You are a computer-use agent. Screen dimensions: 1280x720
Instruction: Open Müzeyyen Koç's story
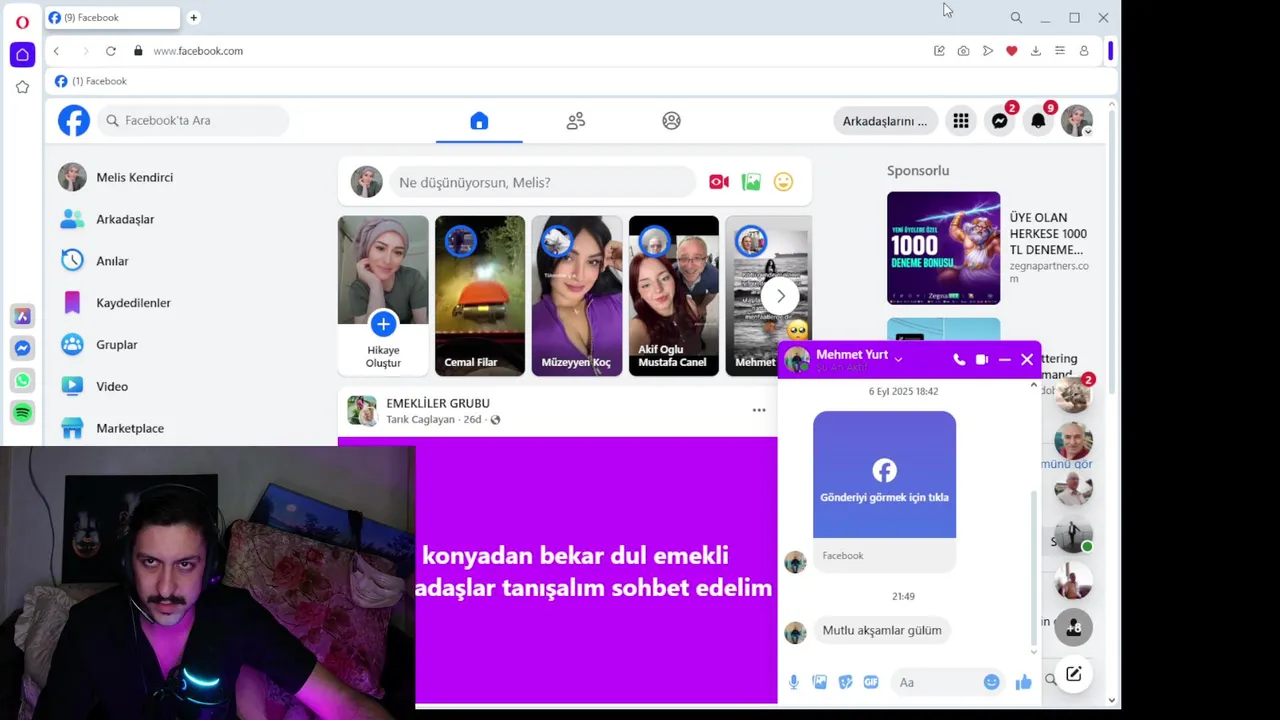(x=577, y=296)
